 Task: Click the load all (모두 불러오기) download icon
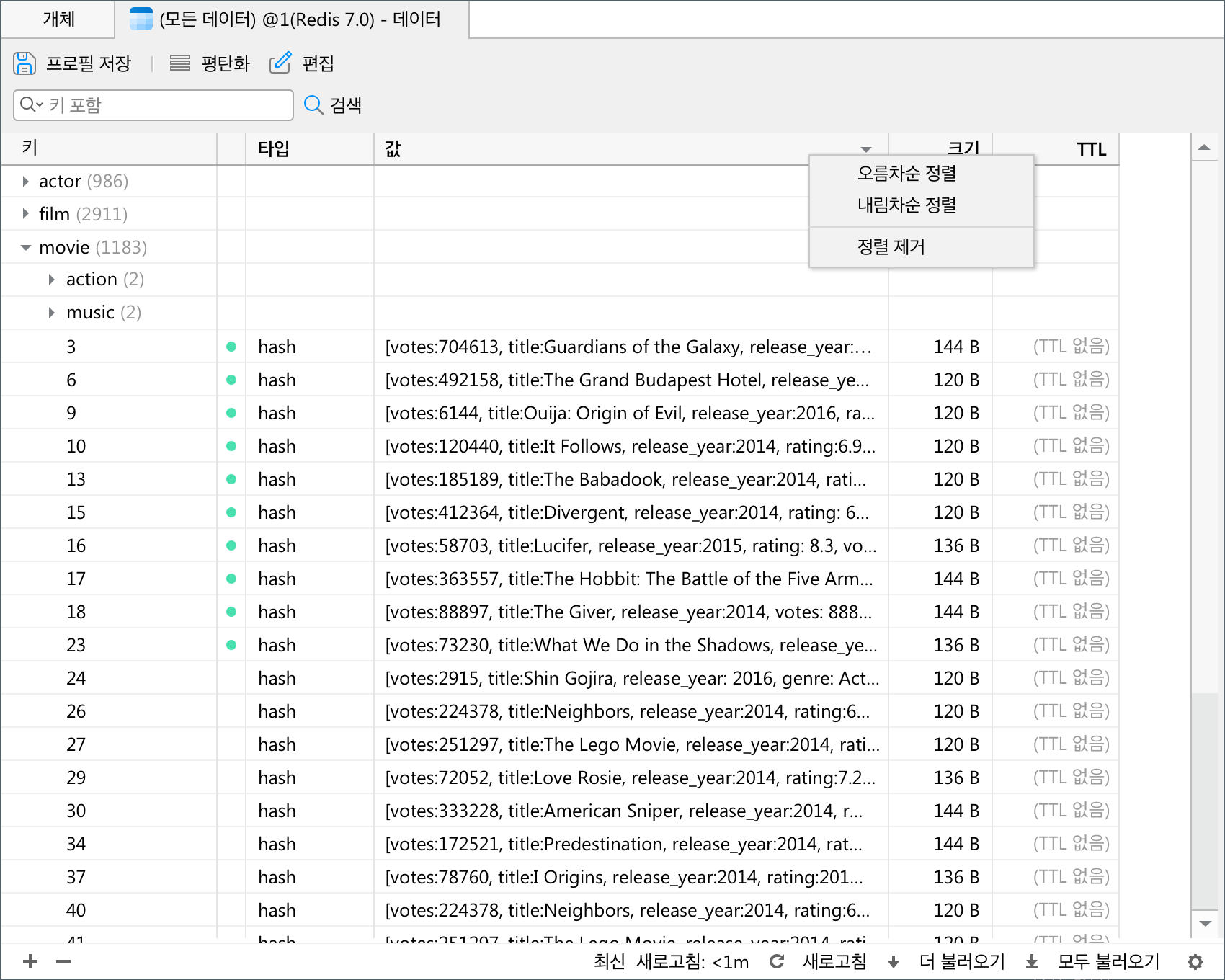1032,962
